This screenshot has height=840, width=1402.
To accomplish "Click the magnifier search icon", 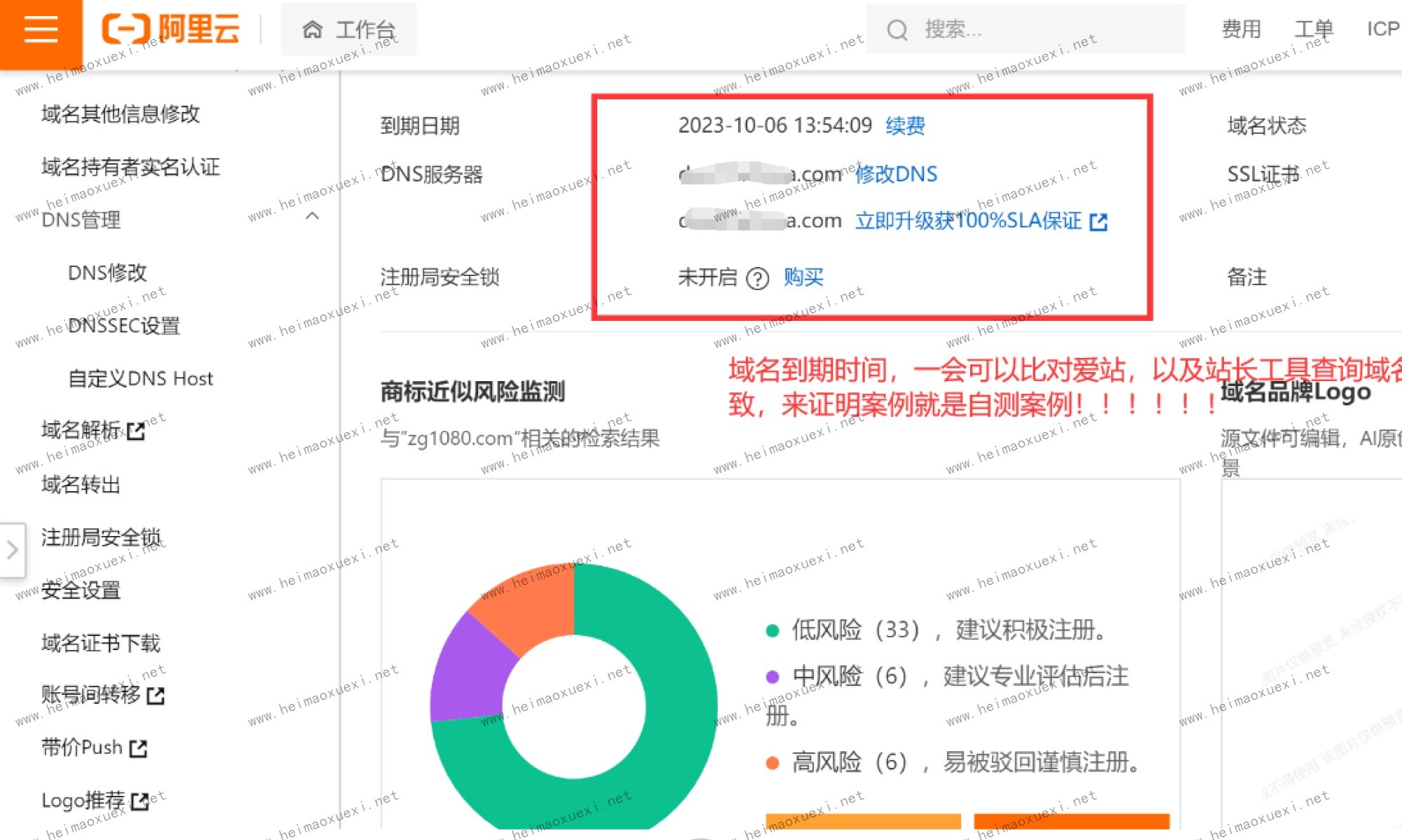I will coord(897,30).
